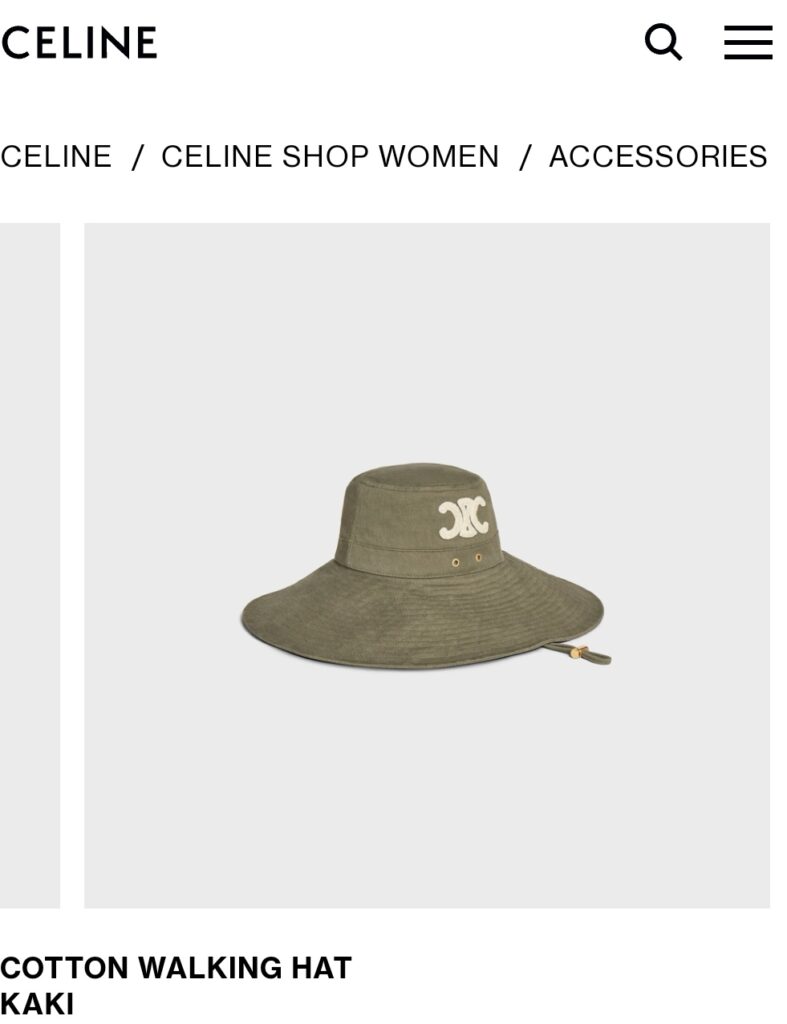The width and height of the screenshot is (787, 1024).
Task: Click the right gold eyelet on the hat
Action: (478, 558)
